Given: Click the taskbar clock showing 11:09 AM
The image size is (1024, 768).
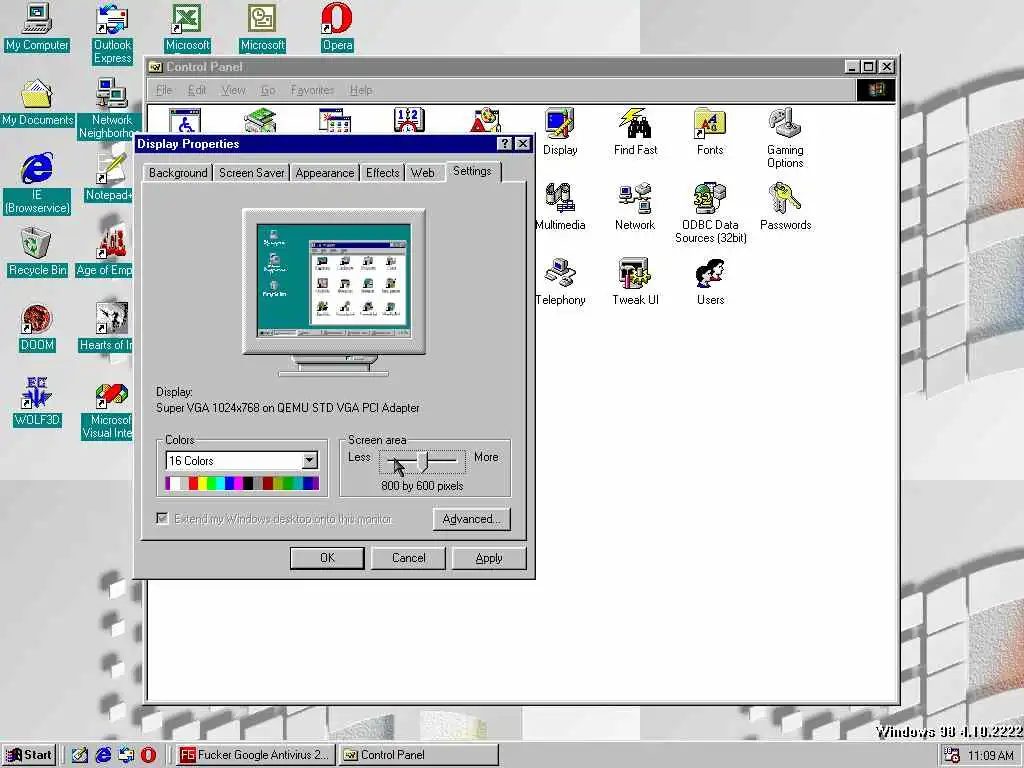Looking at the screenshot, I should click(x=991, y=756).
